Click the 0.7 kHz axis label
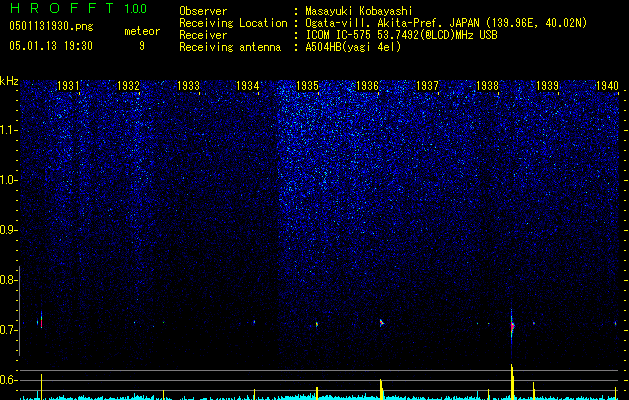 [8, 330]
